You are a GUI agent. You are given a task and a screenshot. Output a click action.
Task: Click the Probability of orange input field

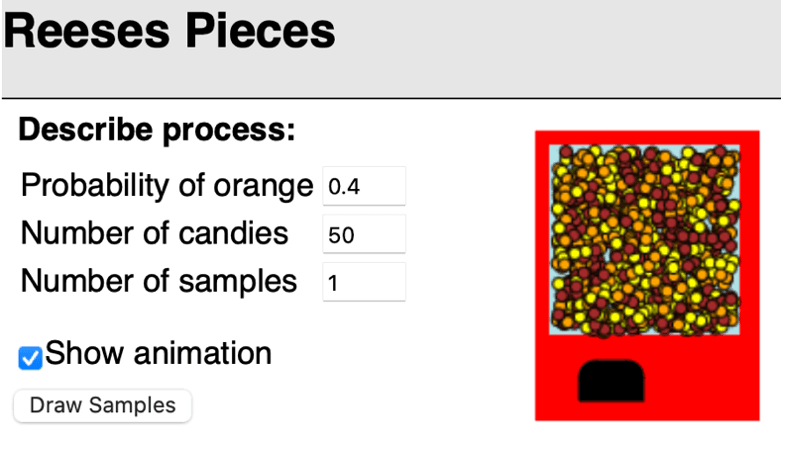point(364,186)
